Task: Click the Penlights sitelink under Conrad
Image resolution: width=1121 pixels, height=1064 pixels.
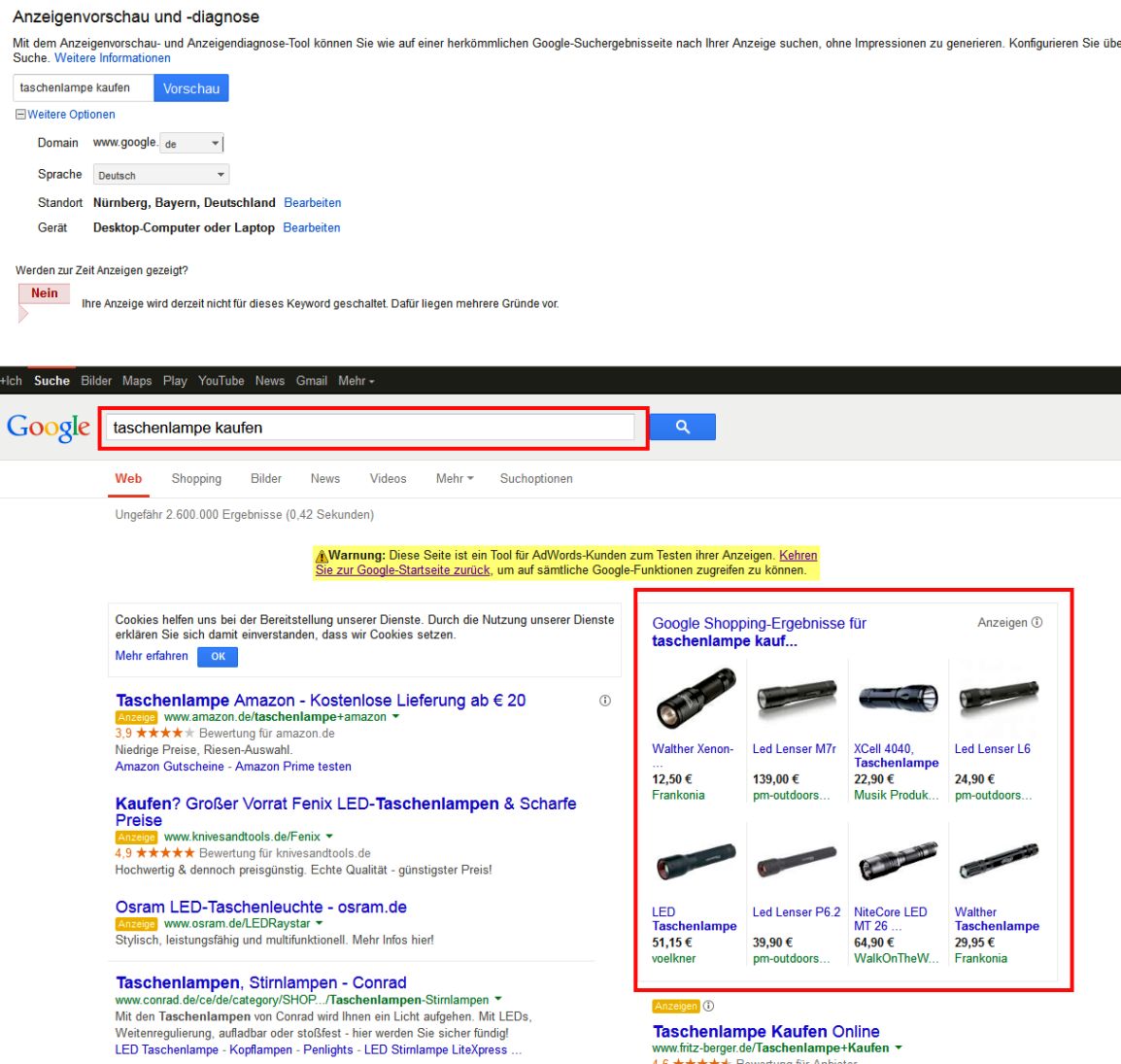Action: click(x=328, y=1049)
